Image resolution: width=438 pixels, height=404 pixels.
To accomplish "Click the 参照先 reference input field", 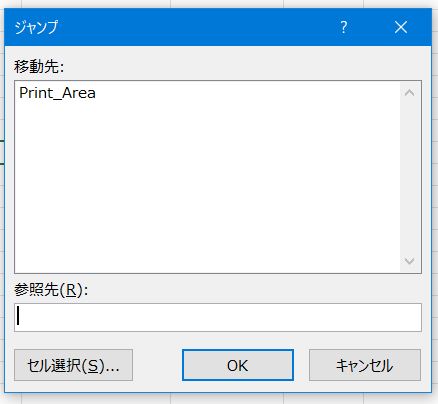I will pyautogui.click(x=218, y=317).
